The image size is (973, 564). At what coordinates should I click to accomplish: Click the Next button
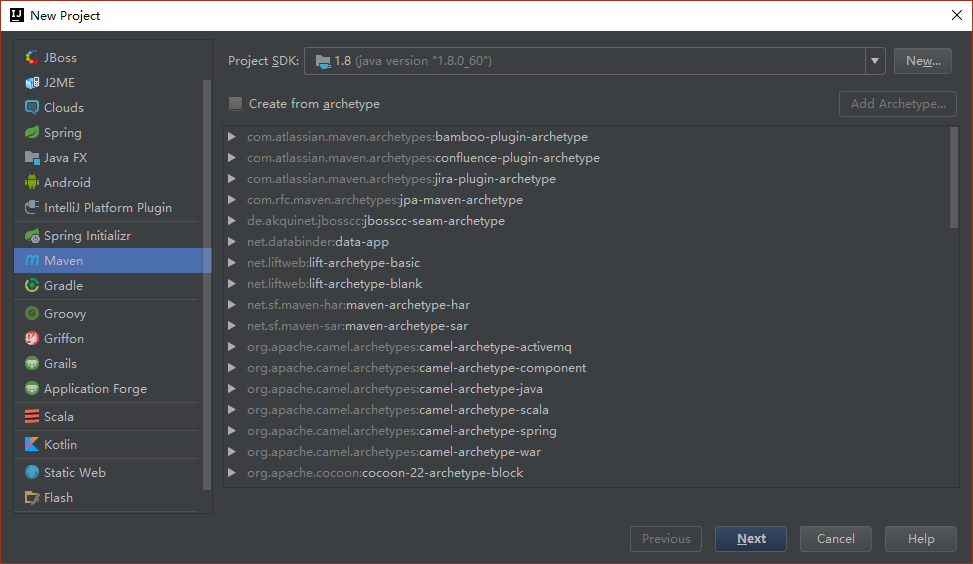click(751, 539)
